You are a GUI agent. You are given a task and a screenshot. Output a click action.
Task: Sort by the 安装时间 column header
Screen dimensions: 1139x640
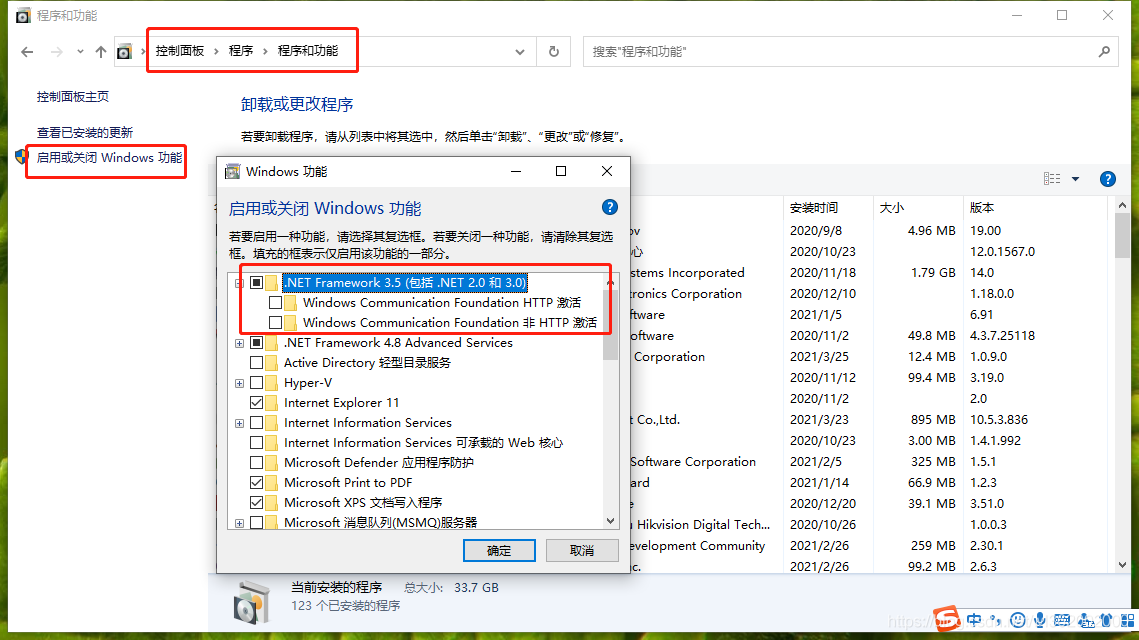pyautogui.click(x=828, y=208)
